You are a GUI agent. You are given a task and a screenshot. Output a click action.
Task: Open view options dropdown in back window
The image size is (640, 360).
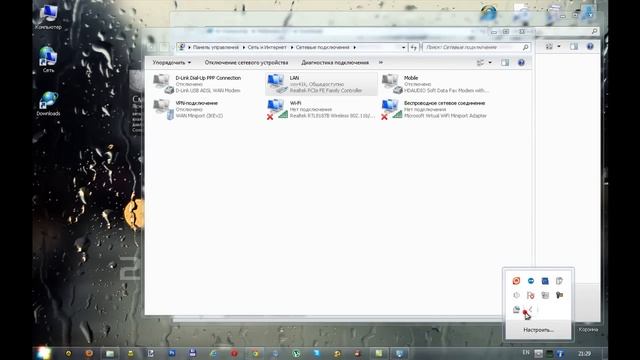point(559,47)
